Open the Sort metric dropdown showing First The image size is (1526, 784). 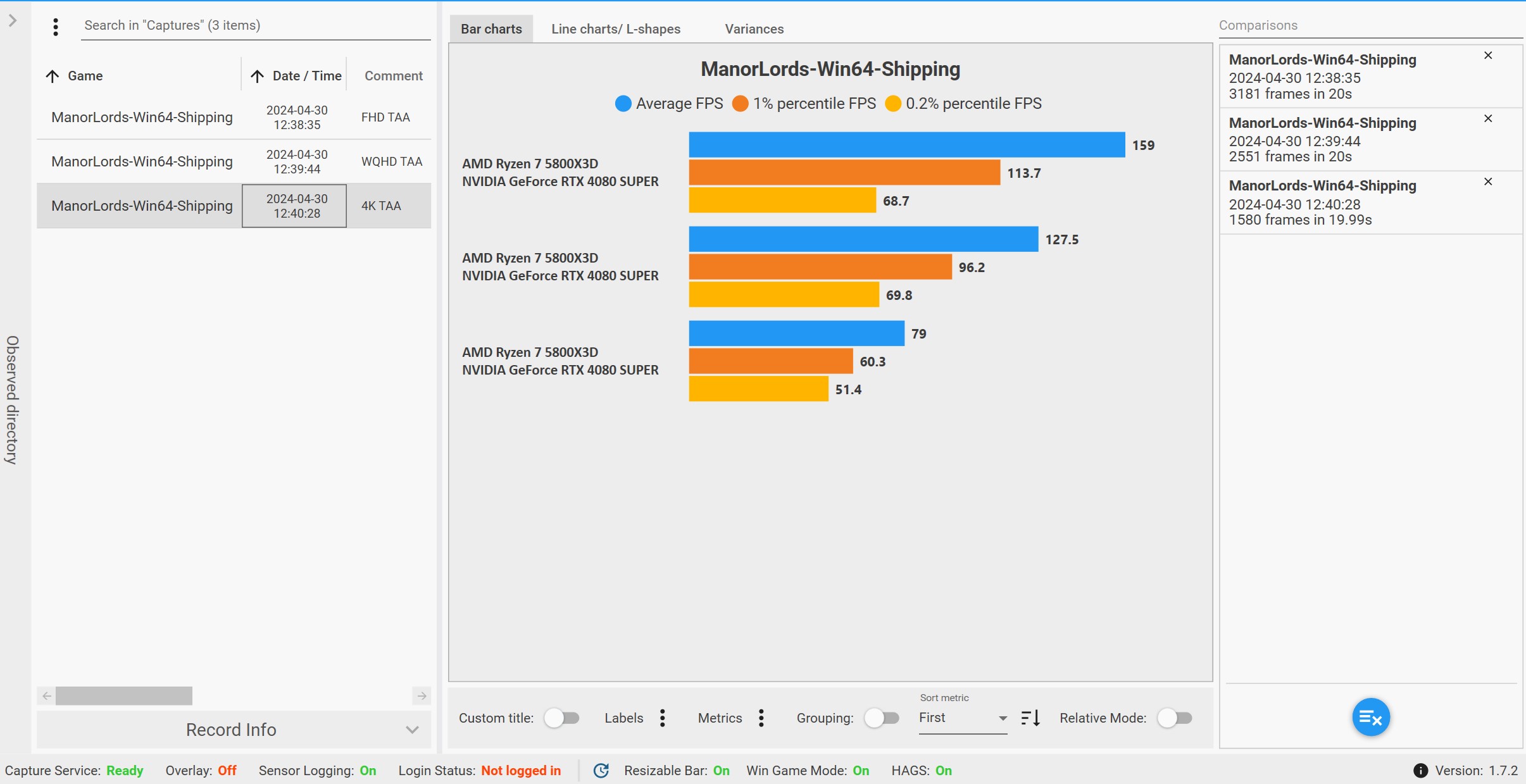pyautogui.click(x=963, y=718)
